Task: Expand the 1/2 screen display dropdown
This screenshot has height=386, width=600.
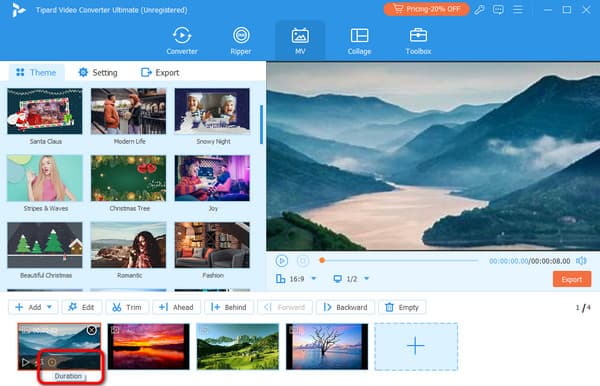Action: (367, 279)
